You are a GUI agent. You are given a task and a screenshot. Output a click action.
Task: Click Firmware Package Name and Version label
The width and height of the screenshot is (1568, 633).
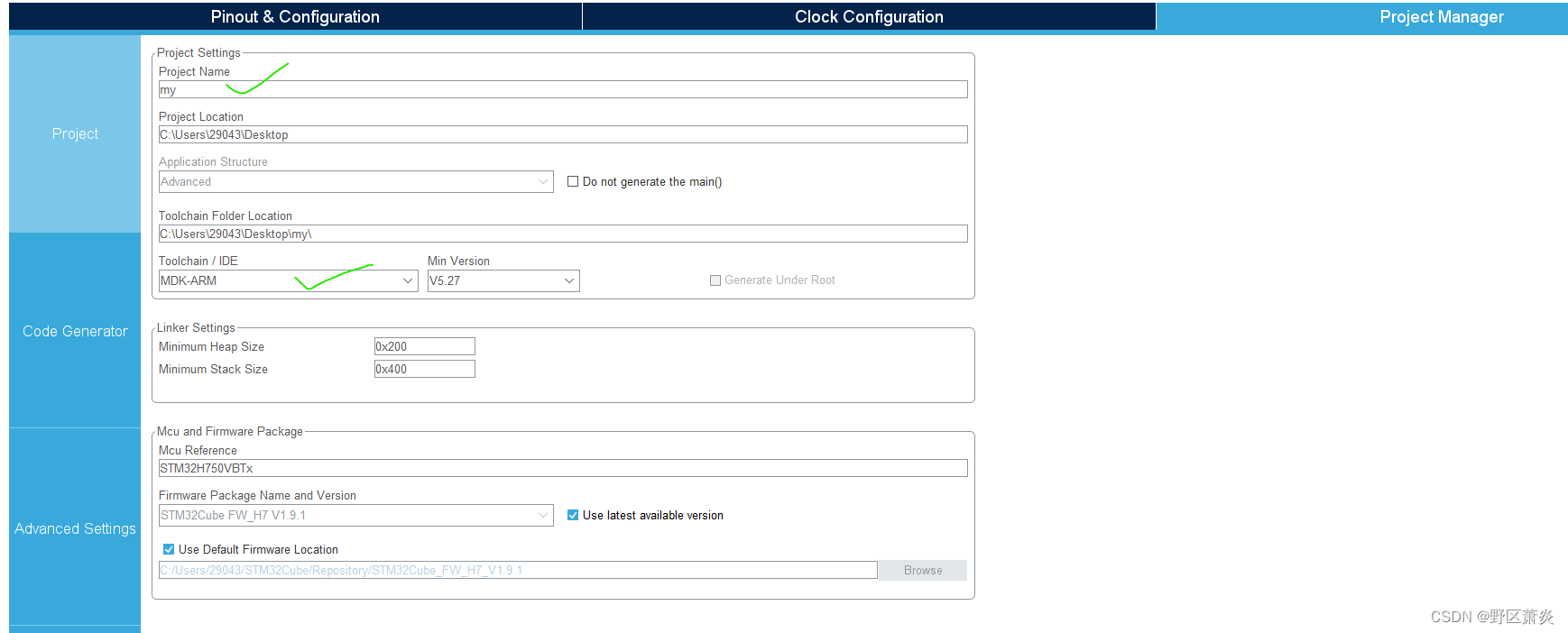[x=257, y=495]
